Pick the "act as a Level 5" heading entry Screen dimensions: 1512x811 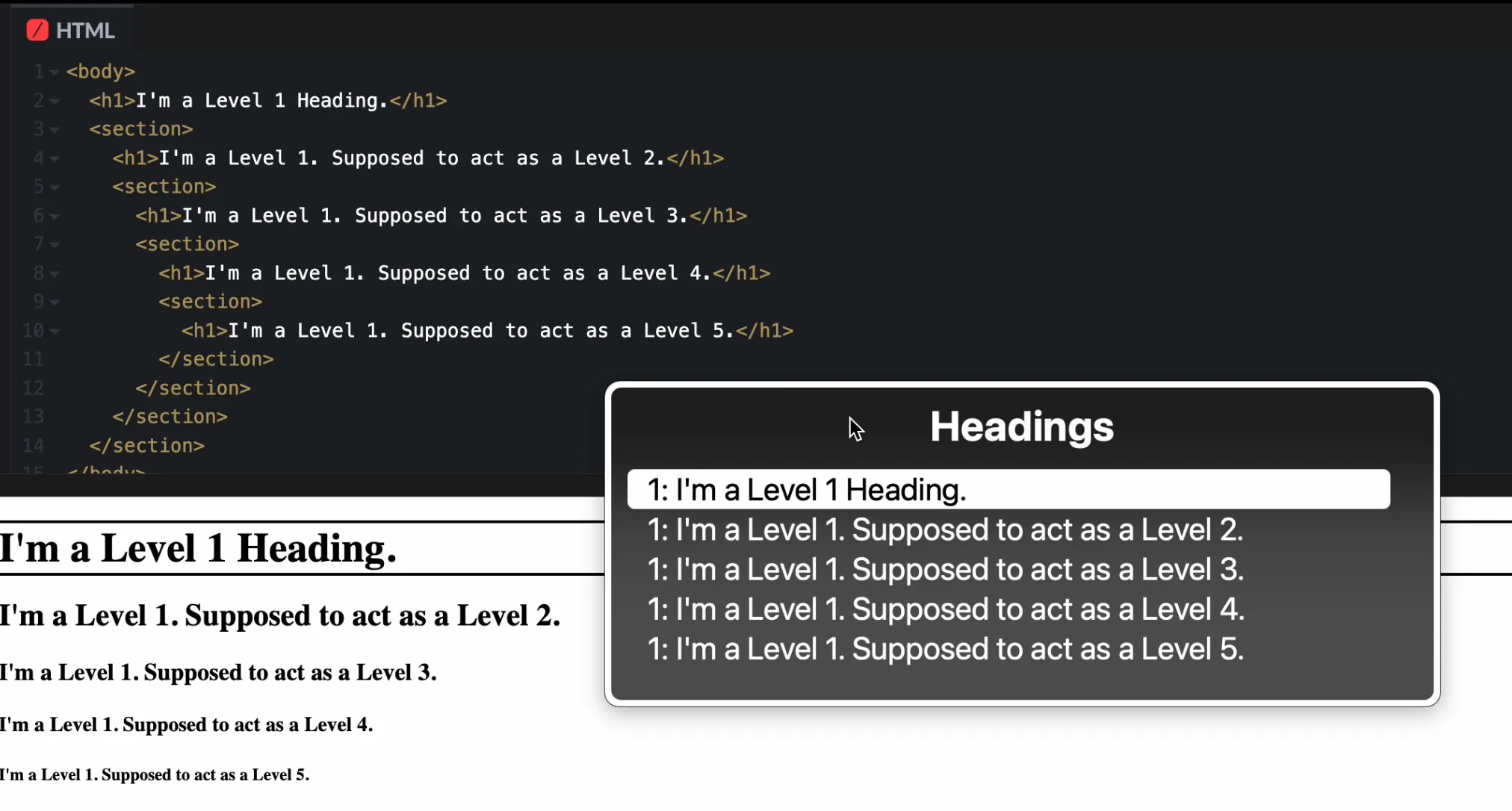[x=945, y=649]
